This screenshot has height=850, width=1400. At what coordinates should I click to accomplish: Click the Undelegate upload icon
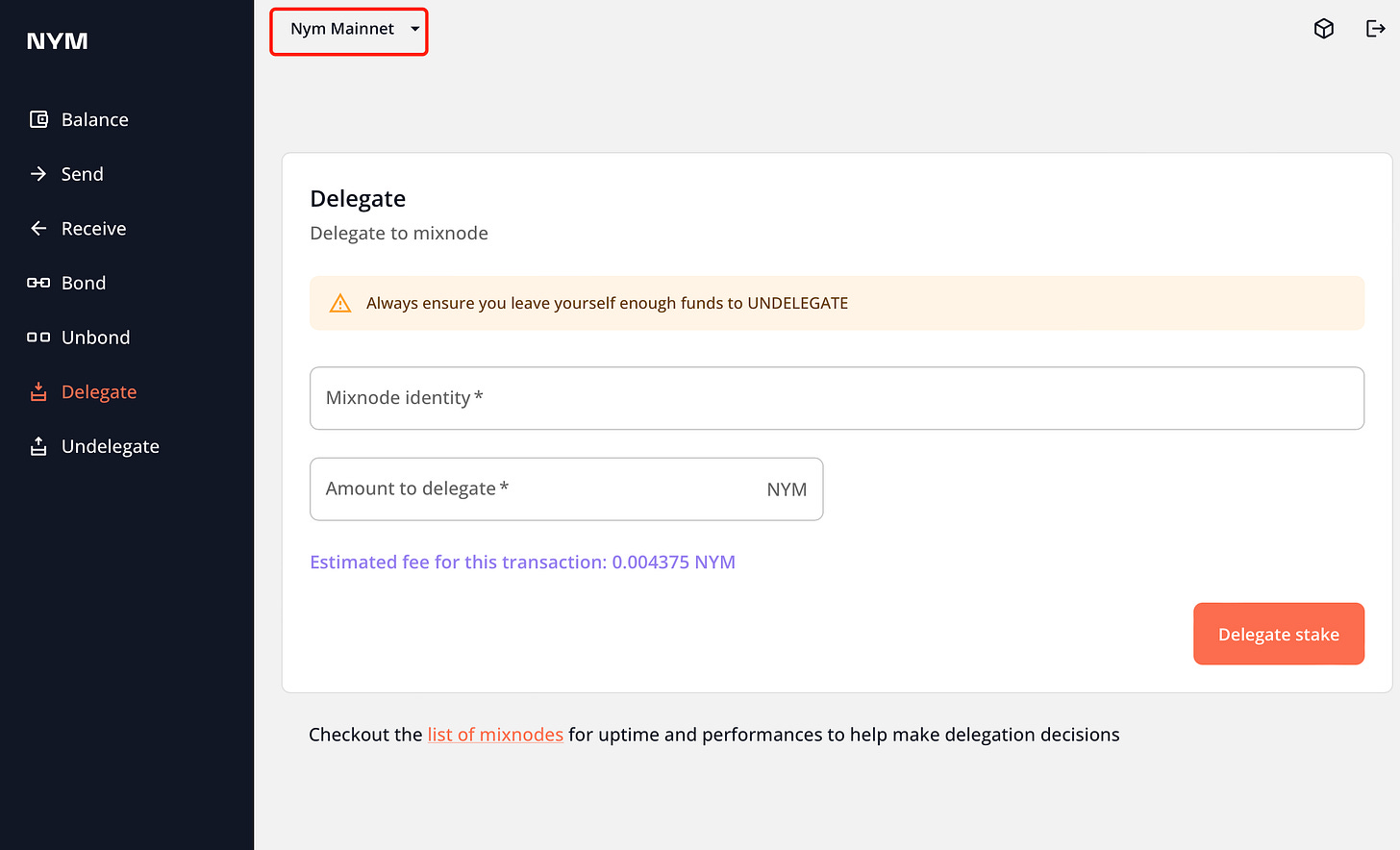coord(38,446)
